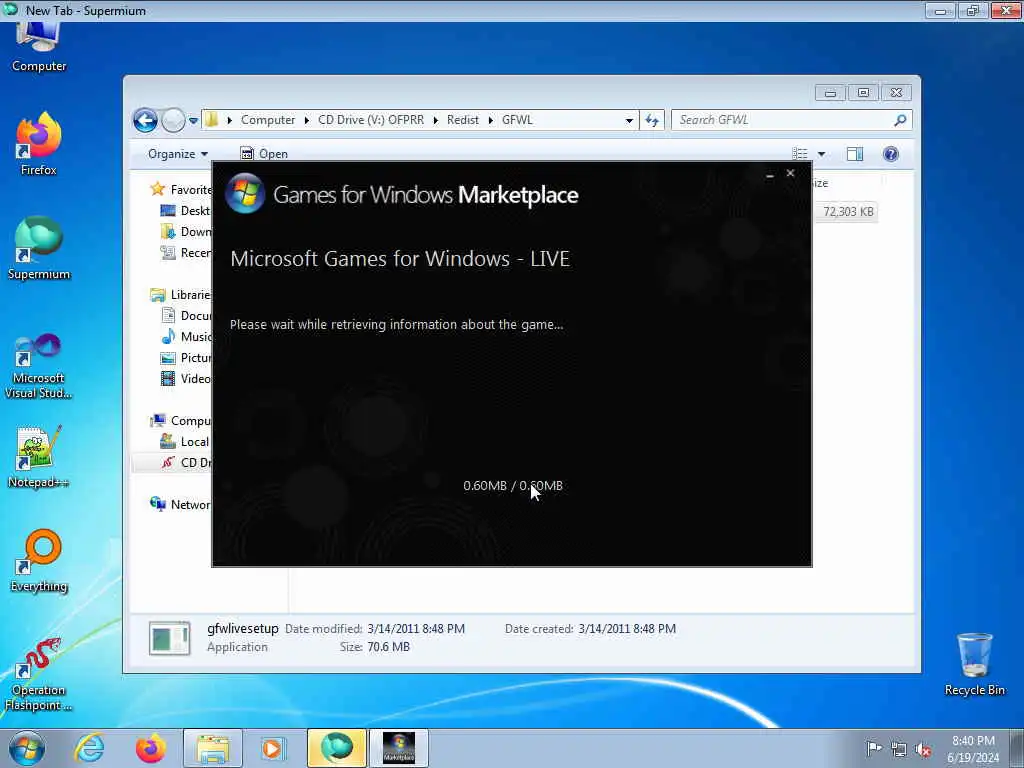This screenshot has height=768, width=1024.
Task: Open the Computer desktop icon
Action: (x=39, y=47)
